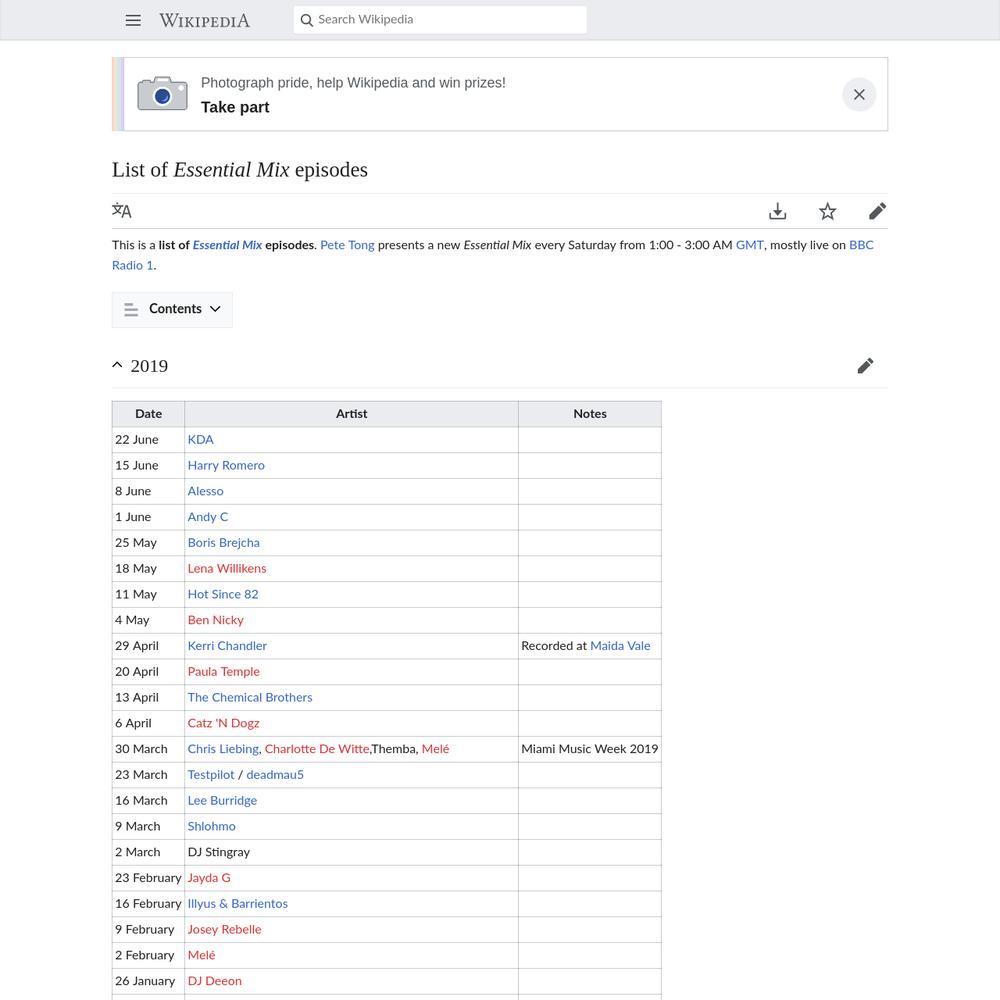Select the Miami Music Week 2019 note
Viewport: 1000px width, 1000px height.
coord(590,749)
